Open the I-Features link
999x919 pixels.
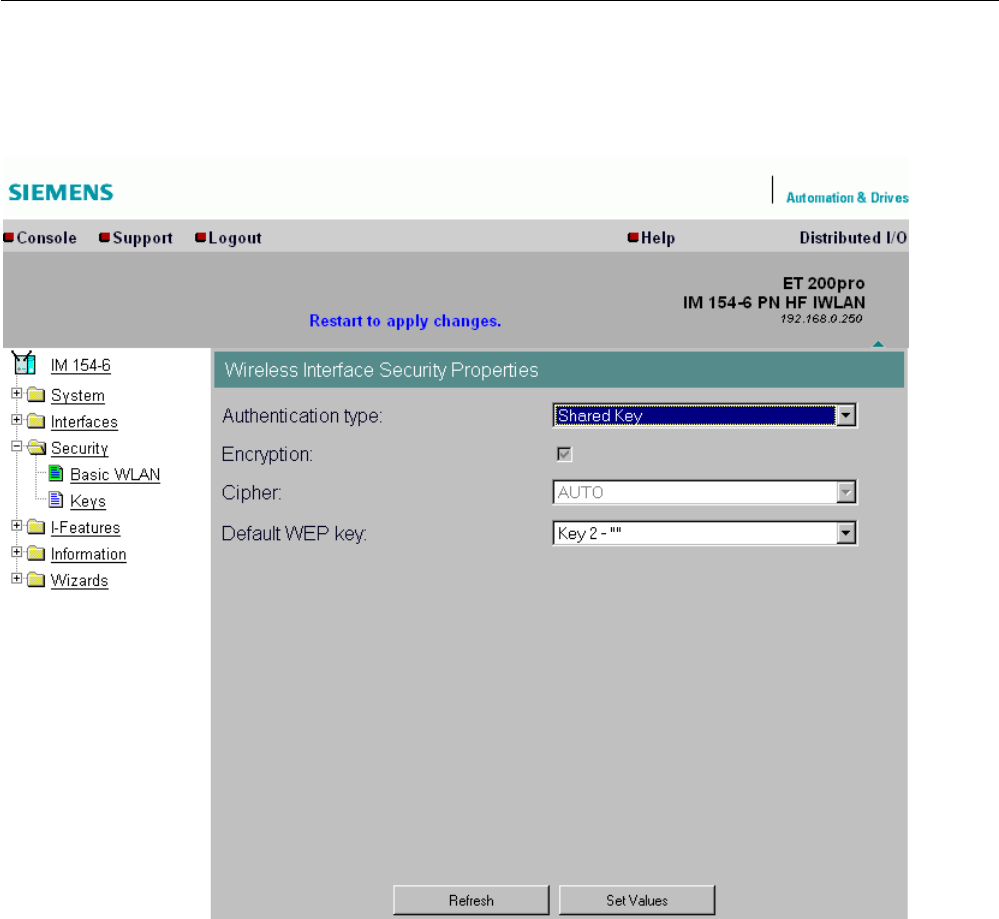[85, 528]
